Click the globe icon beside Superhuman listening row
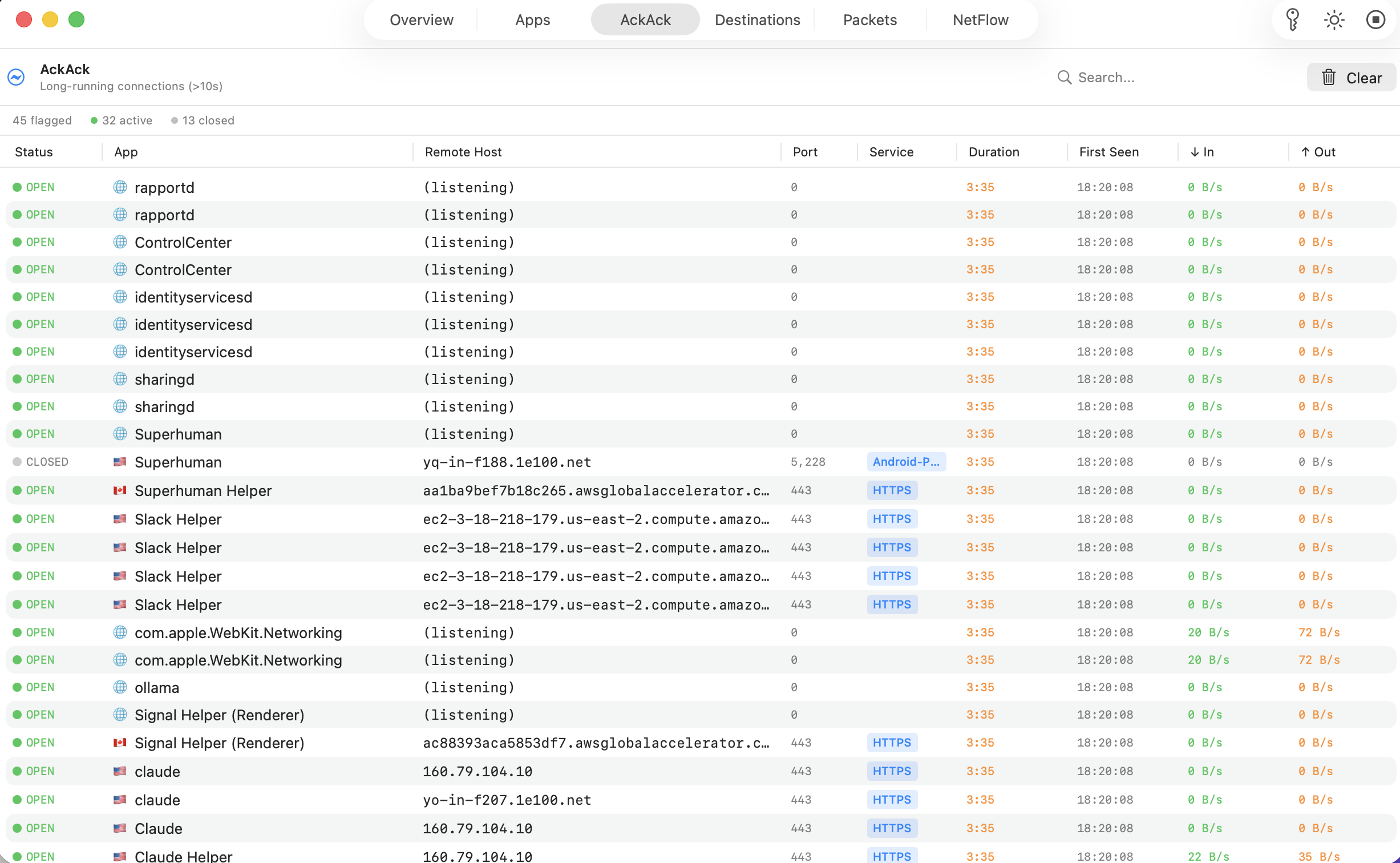The height and width of the screenshot is (863, 1400). point(120,434)
